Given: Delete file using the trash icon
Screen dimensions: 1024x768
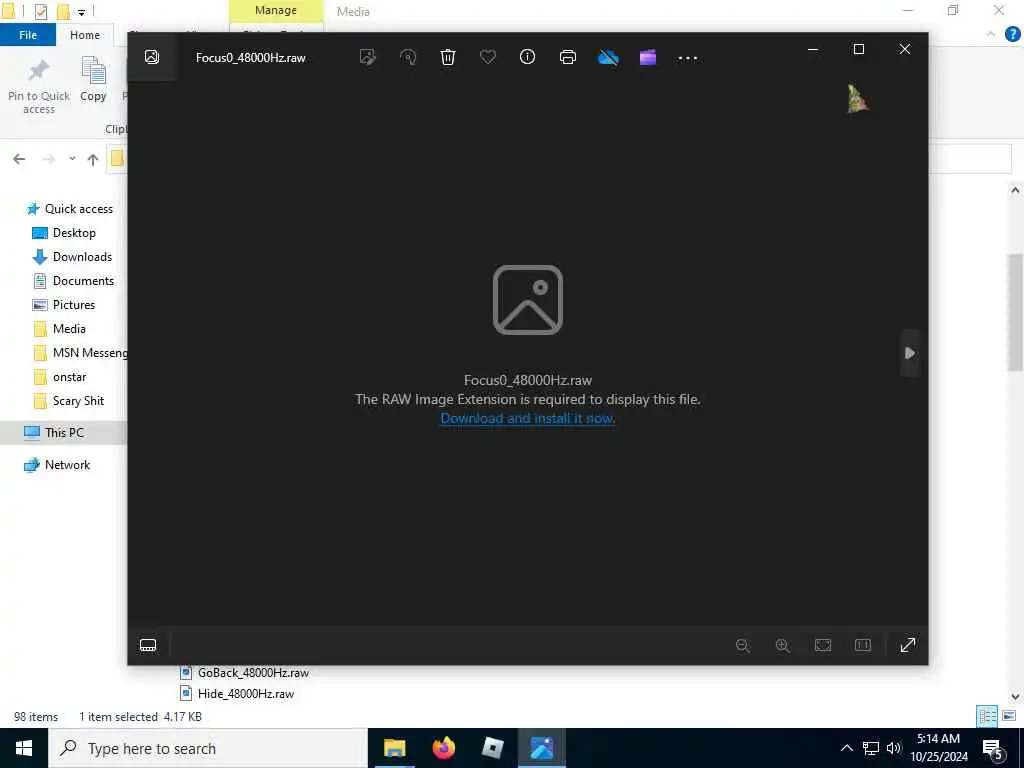Looking at the screenshot, I should [448, 57].
